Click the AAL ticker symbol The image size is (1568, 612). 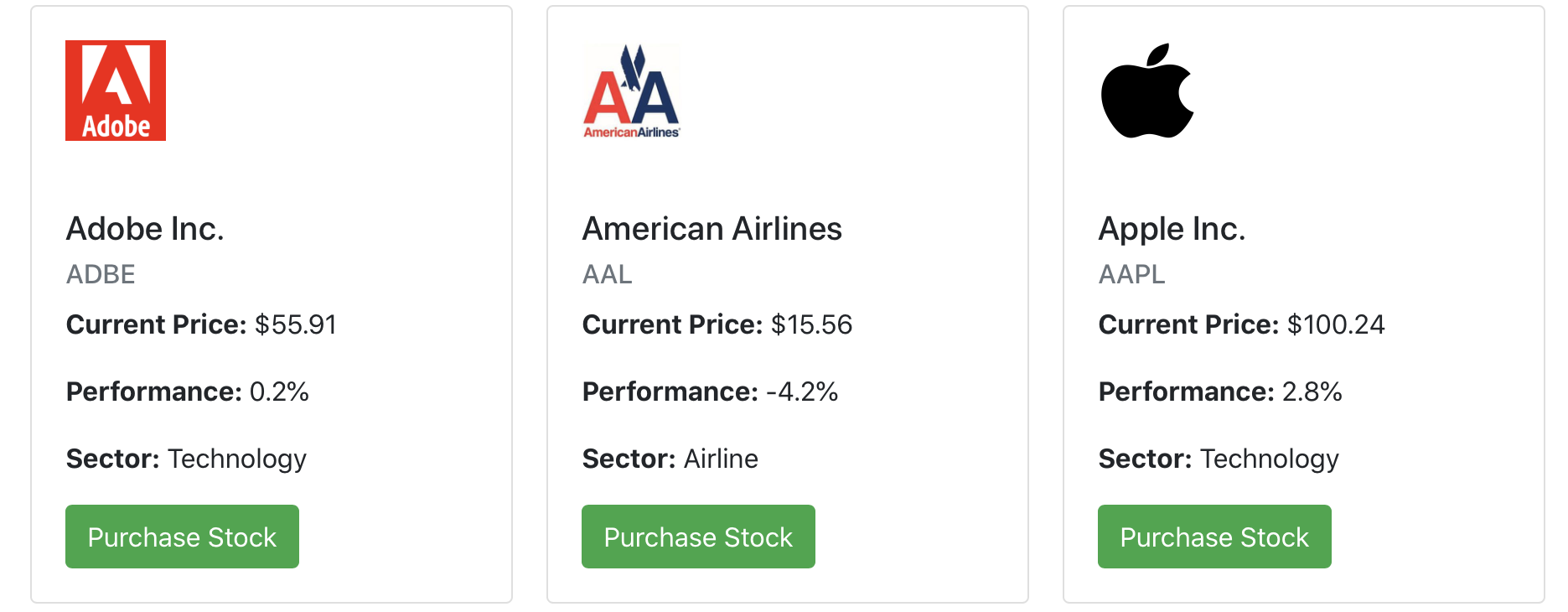point(607,274)
